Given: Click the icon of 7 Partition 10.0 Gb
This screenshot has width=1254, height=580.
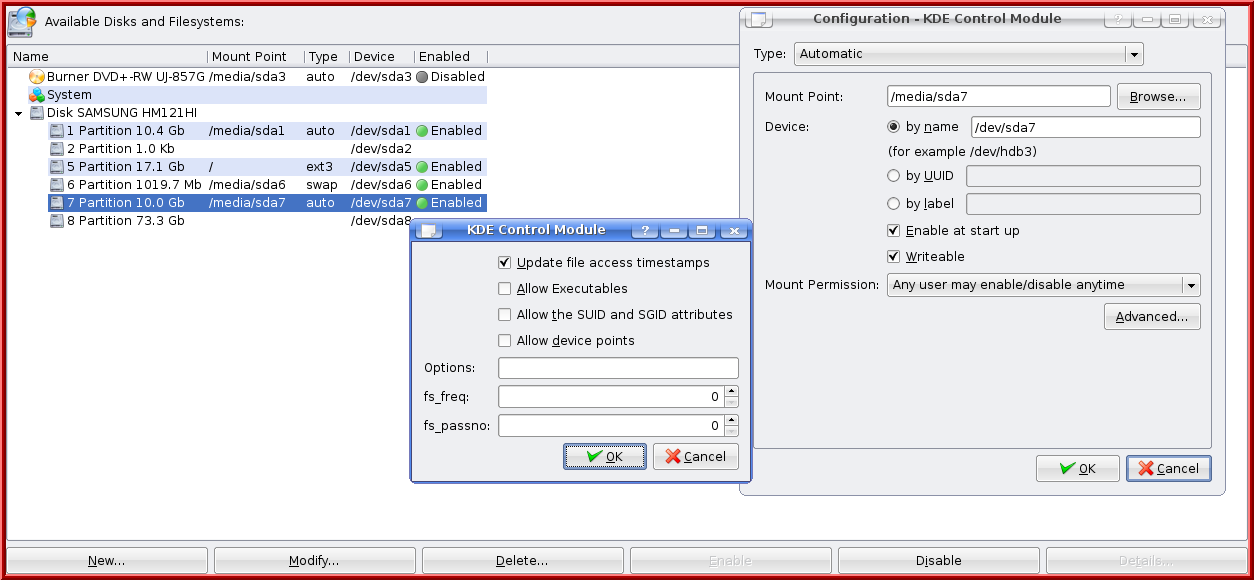Looking at the screenshot, I should pos(57,203).
